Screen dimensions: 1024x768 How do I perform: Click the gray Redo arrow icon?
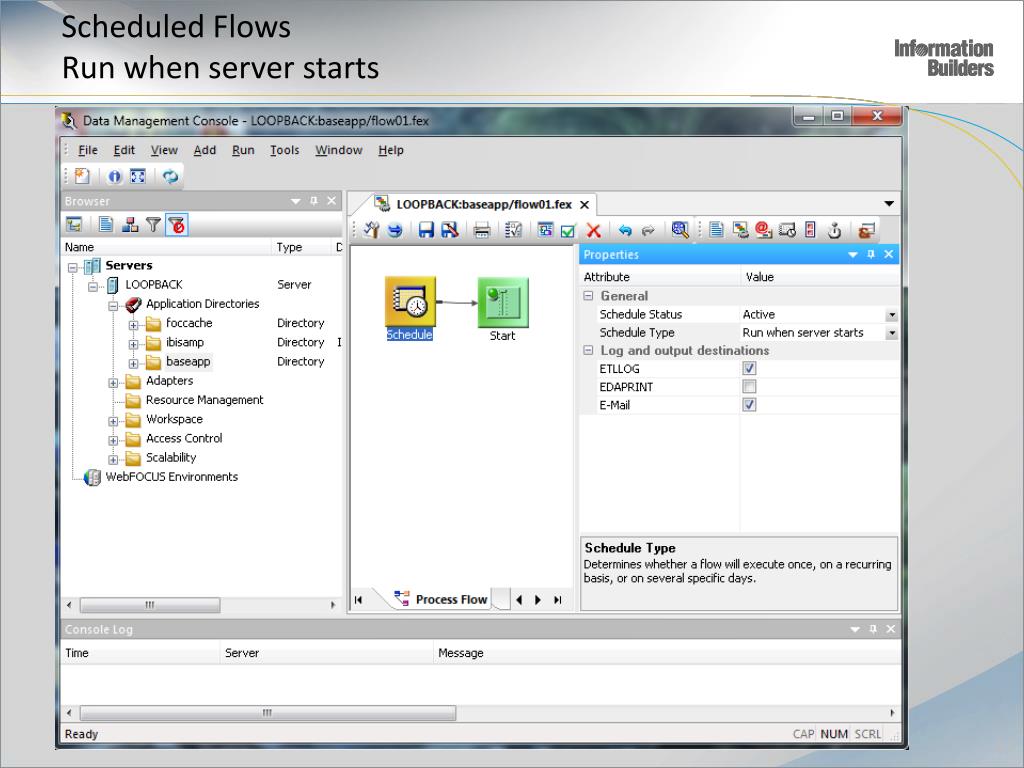(648, 230)
